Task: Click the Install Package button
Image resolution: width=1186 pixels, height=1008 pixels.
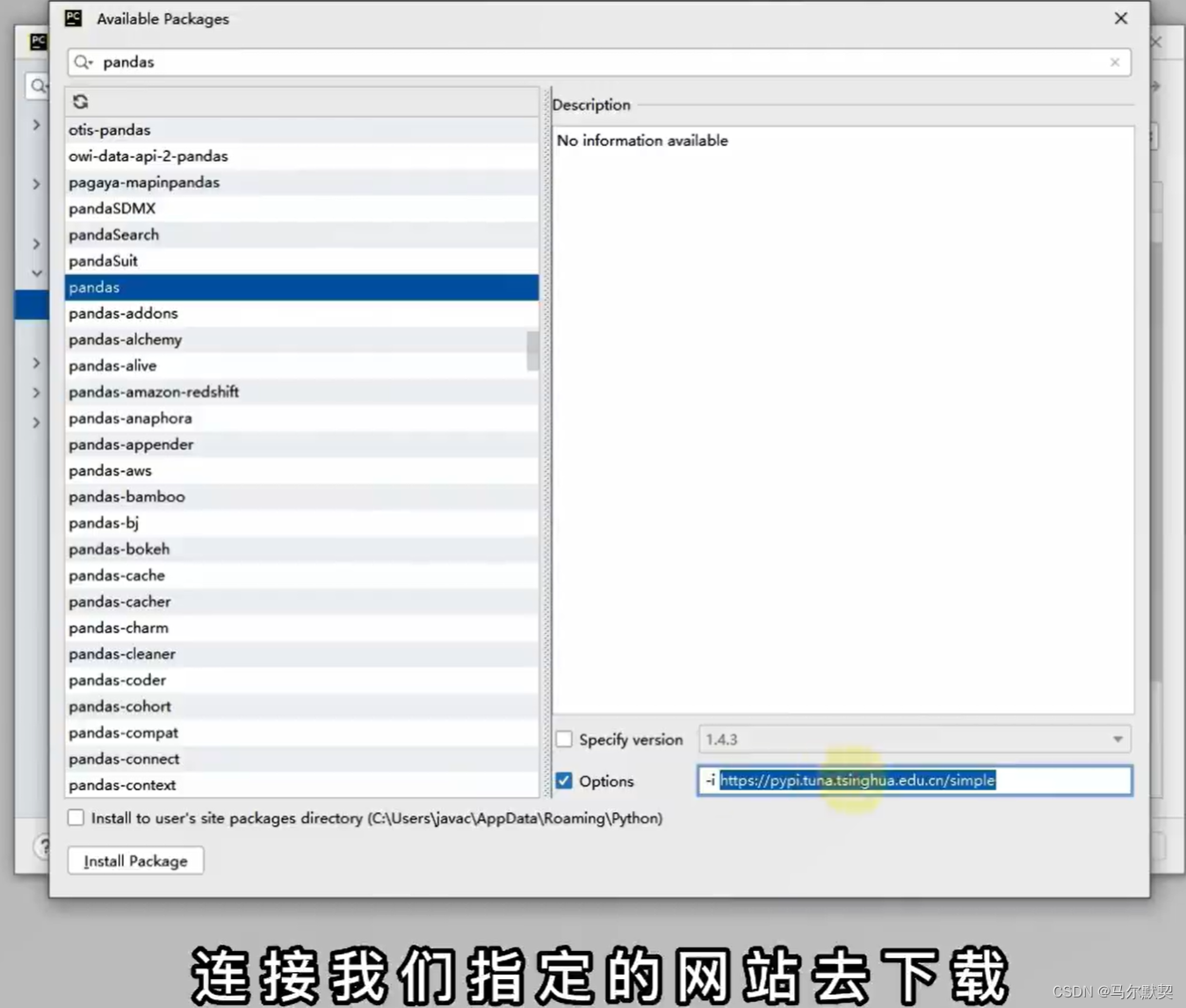Action: click(136, 860)
